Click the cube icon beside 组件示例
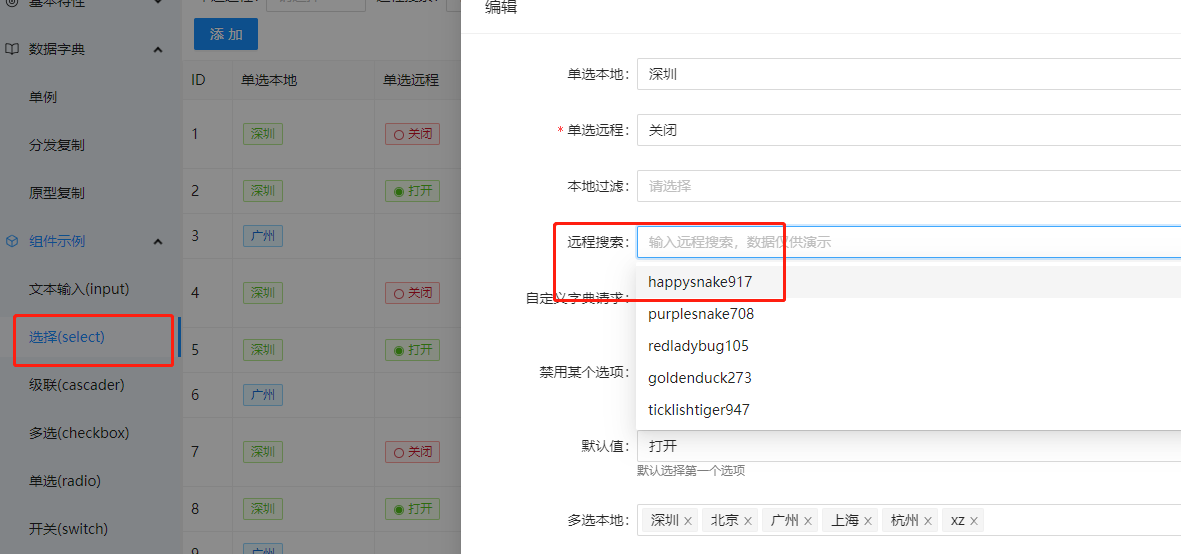This screenshot has width=1181, height=554. [x=11, y=242]
